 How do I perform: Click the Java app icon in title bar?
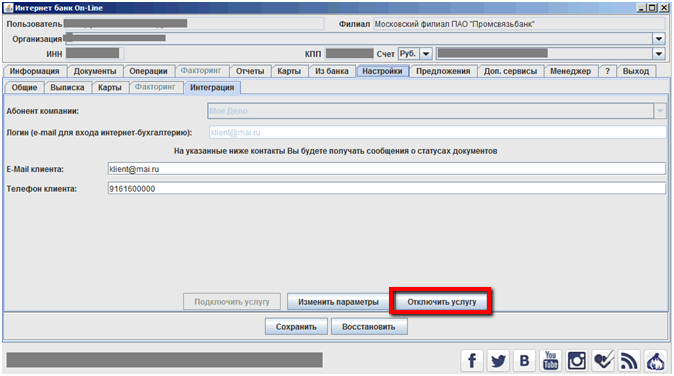click(9, 8)
